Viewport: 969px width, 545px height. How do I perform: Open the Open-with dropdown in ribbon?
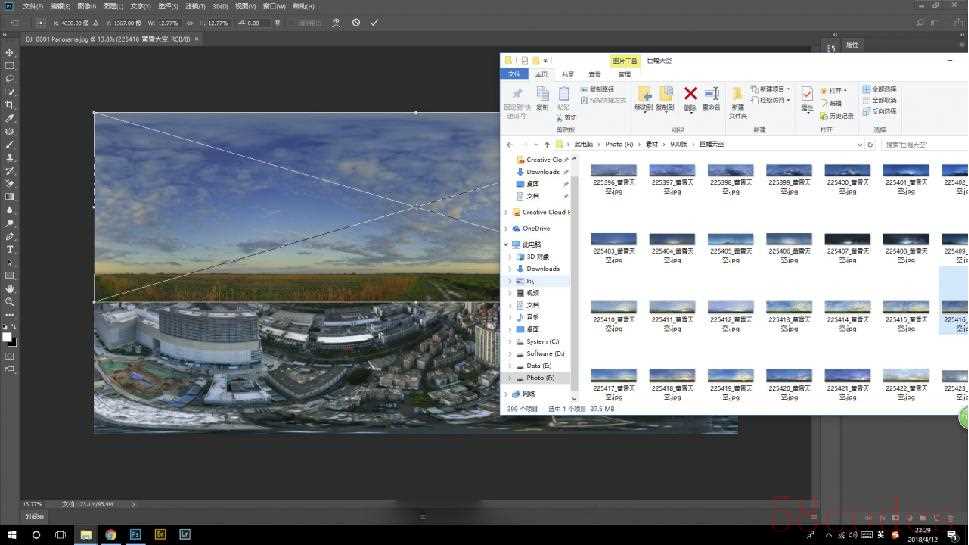[x=845, y=91]
